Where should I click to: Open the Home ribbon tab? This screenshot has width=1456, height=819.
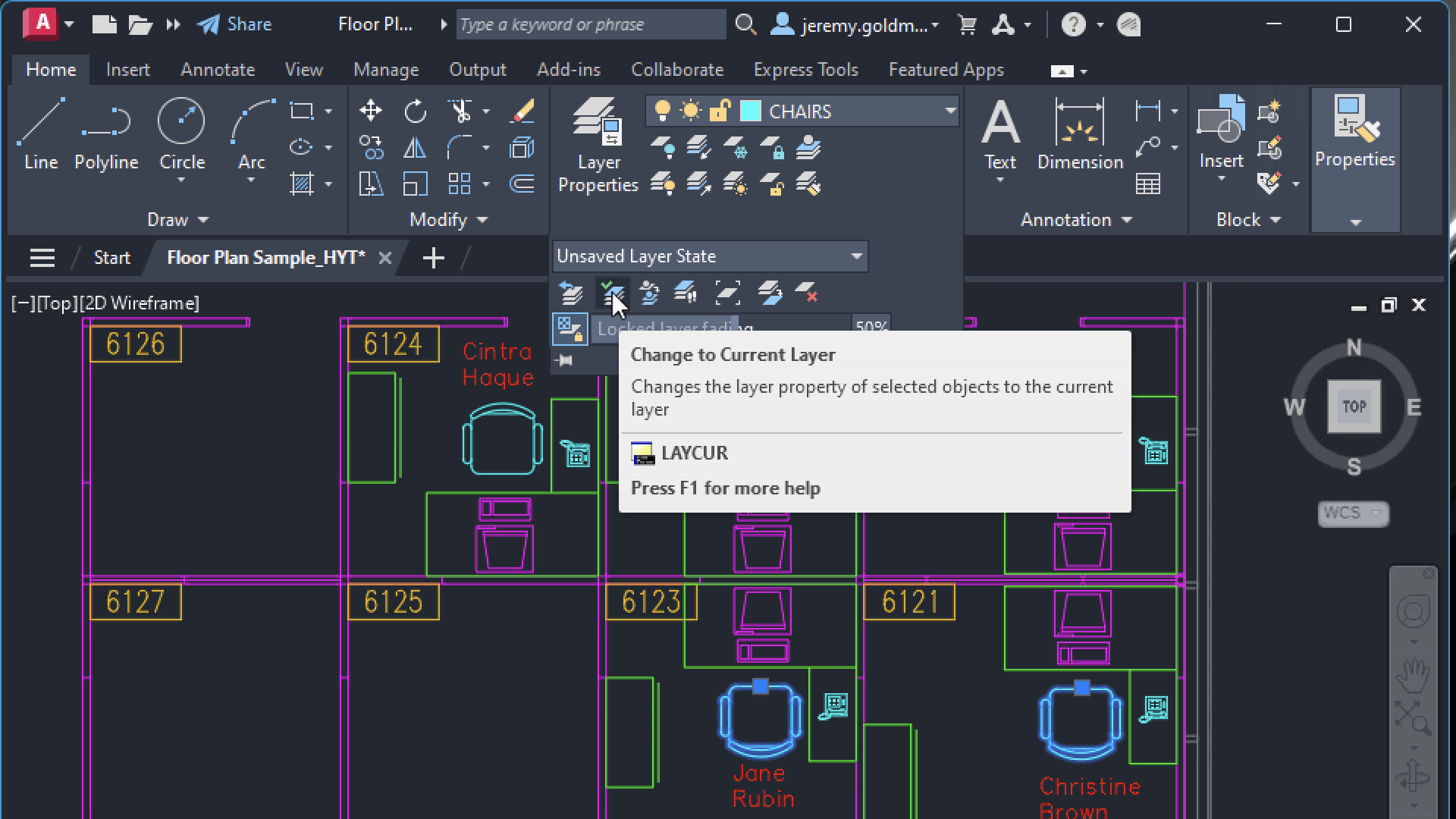pyautogui.click(x=51, y=69)
